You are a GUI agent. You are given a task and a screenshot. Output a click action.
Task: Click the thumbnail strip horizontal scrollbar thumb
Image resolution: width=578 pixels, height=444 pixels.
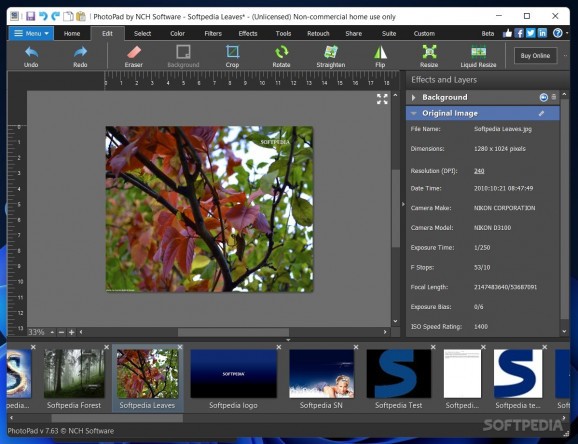(x=117, y=418)
